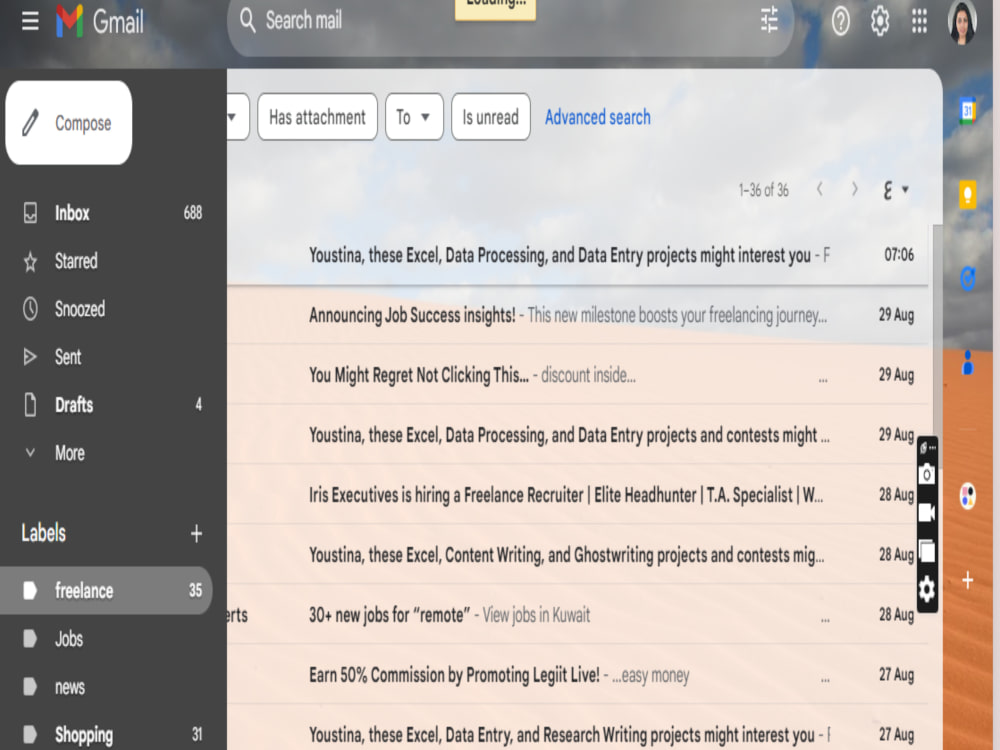Open Advanced search link

598,117
